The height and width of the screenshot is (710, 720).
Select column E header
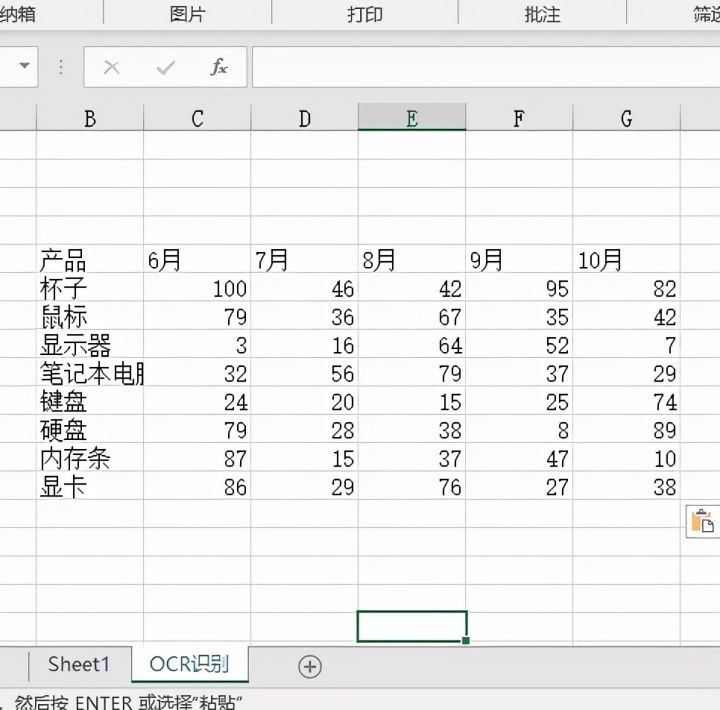412,117
